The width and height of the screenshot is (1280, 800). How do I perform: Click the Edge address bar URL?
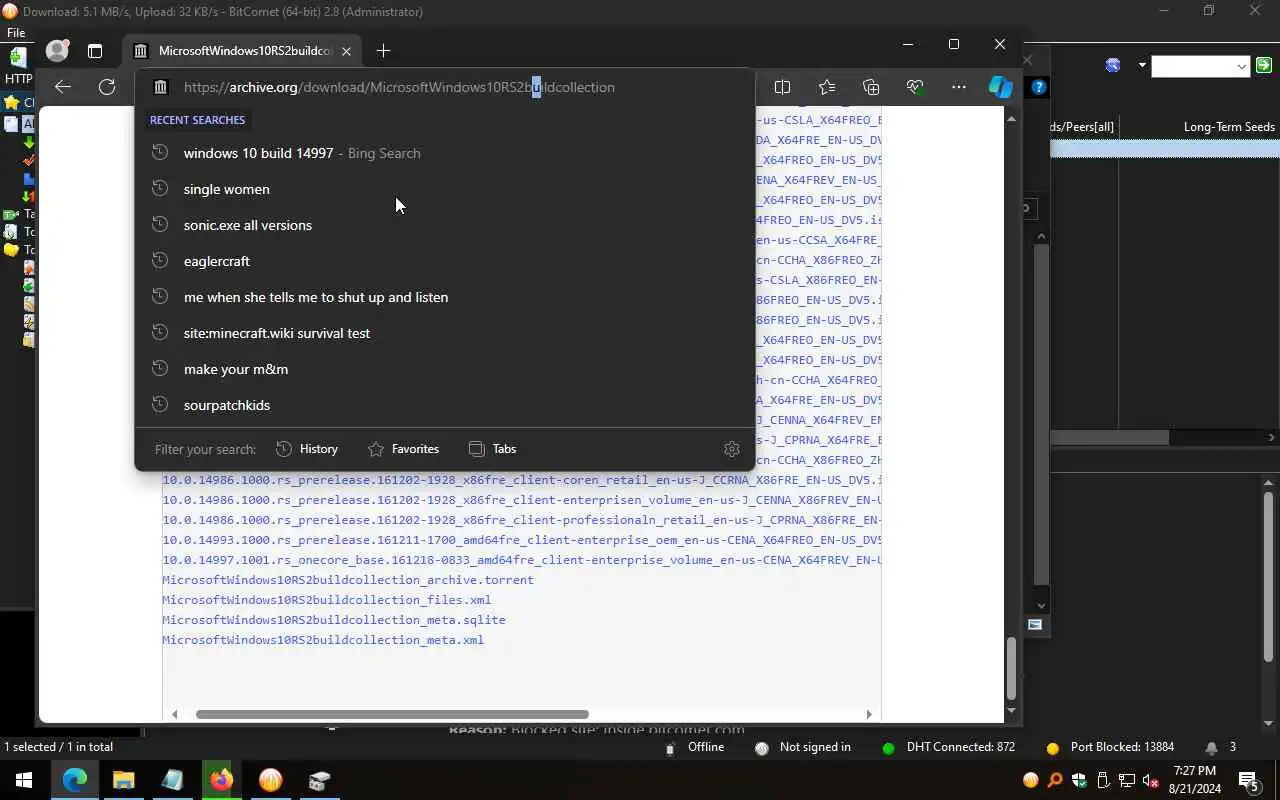[x=399, y=87]
